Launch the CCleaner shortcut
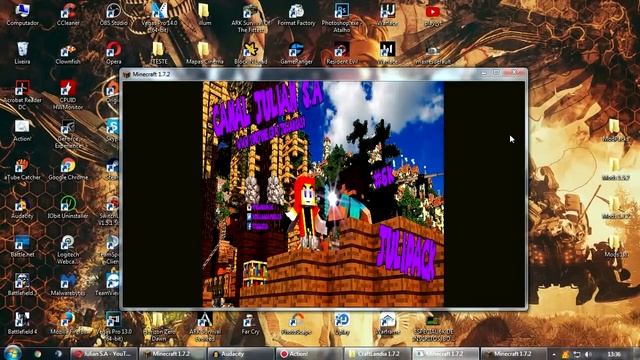The image size is (640, 360). tap(68, 14)
